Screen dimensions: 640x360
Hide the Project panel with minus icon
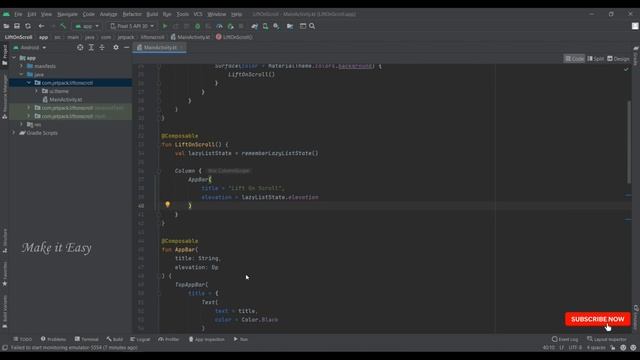tap(127, 47)
